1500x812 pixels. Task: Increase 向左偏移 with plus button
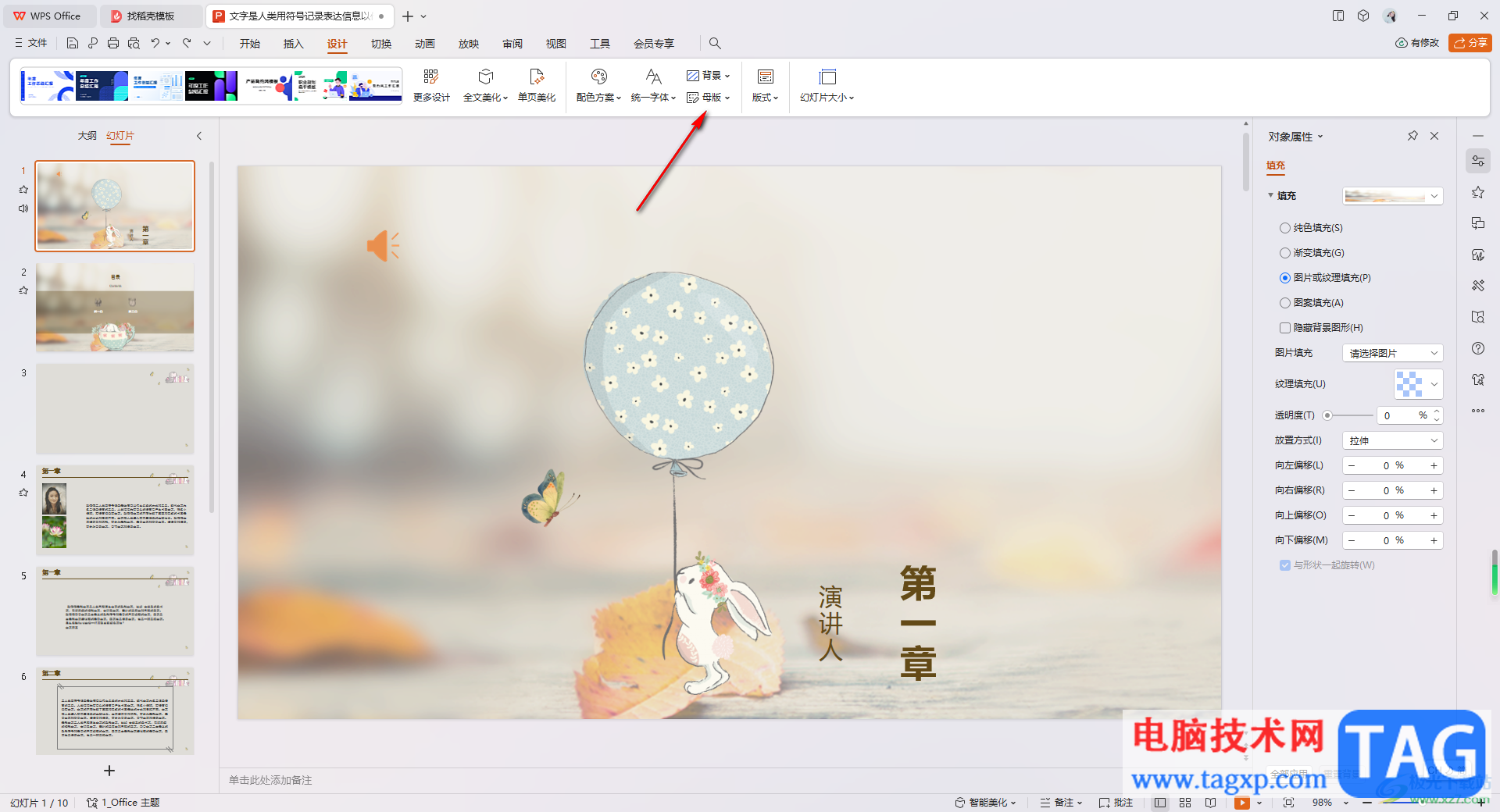coord(1434,465)
